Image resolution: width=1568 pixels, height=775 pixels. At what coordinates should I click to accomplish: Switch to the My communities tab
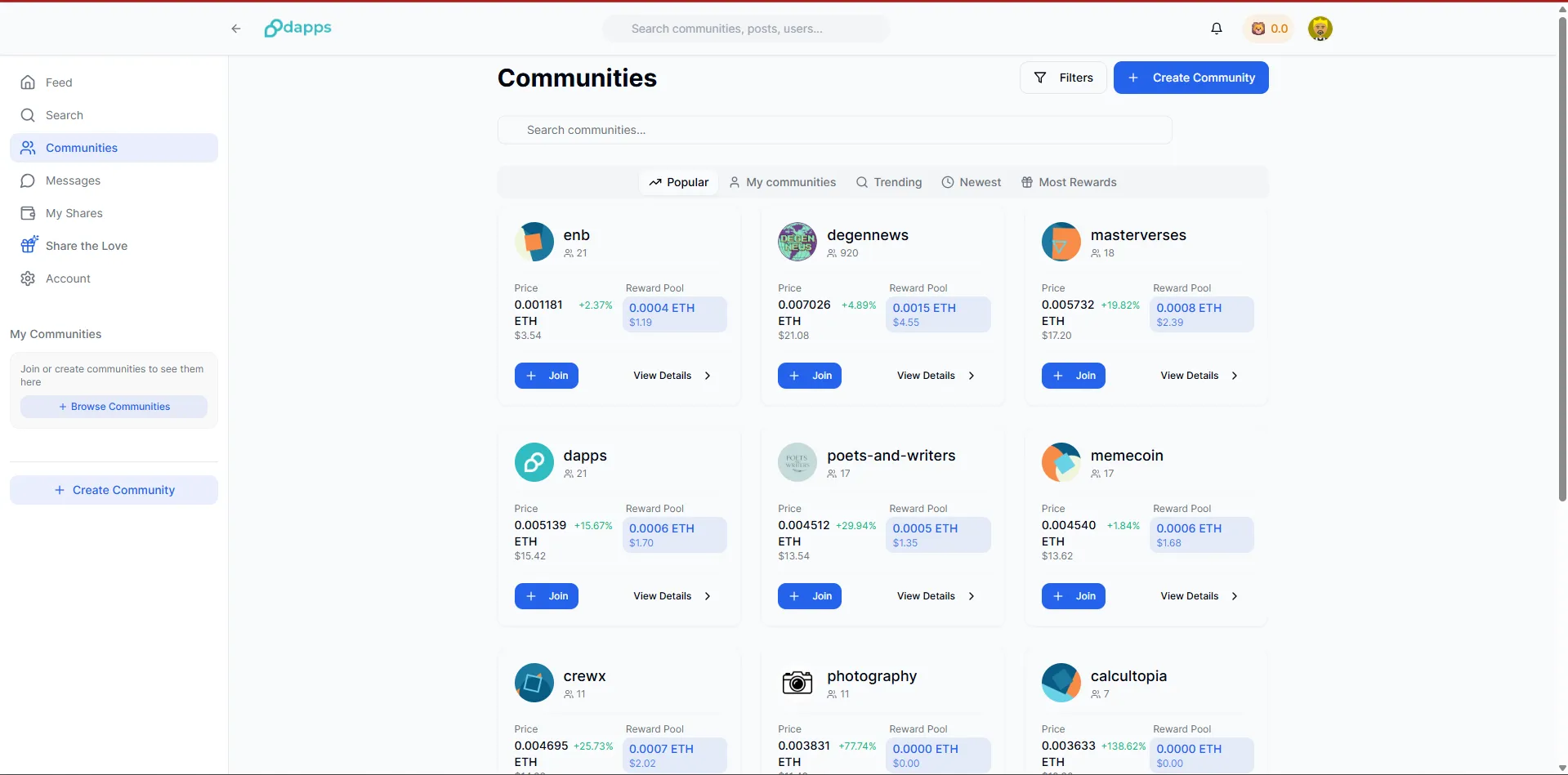[783, 182]
